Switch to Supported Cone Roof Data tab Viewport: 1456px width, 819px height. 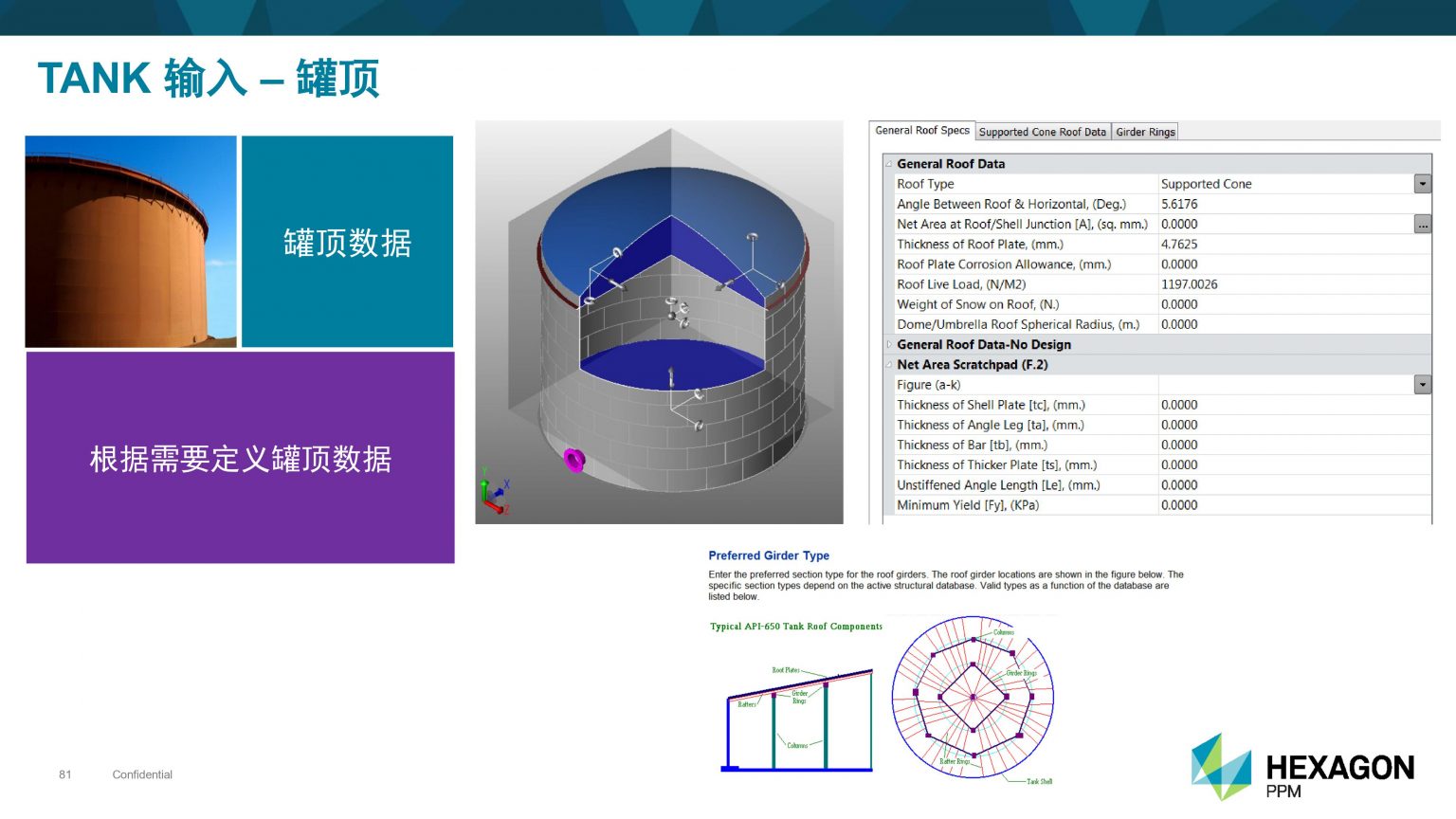[x=1042, y=132]
